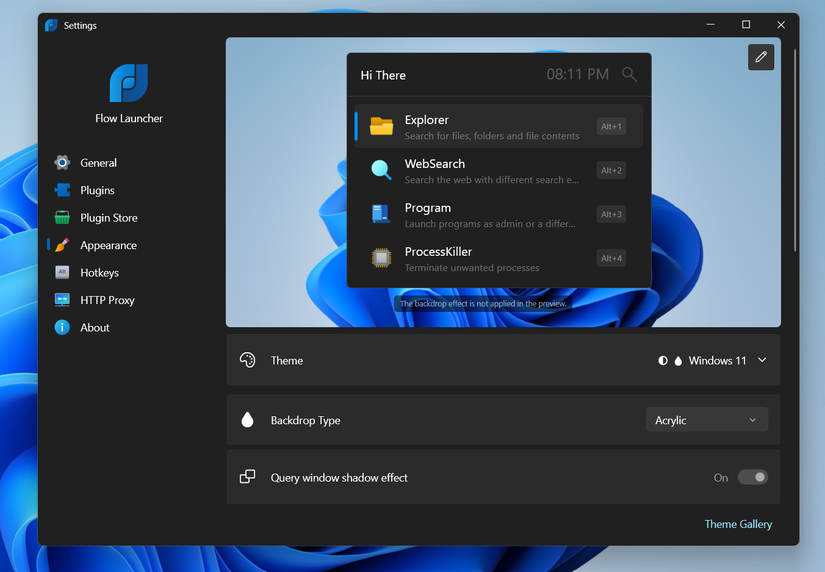Click the Flow Launcher logo in sidebar
The height and width of the screenshot is (572, 825).
[x=129, y=83]
